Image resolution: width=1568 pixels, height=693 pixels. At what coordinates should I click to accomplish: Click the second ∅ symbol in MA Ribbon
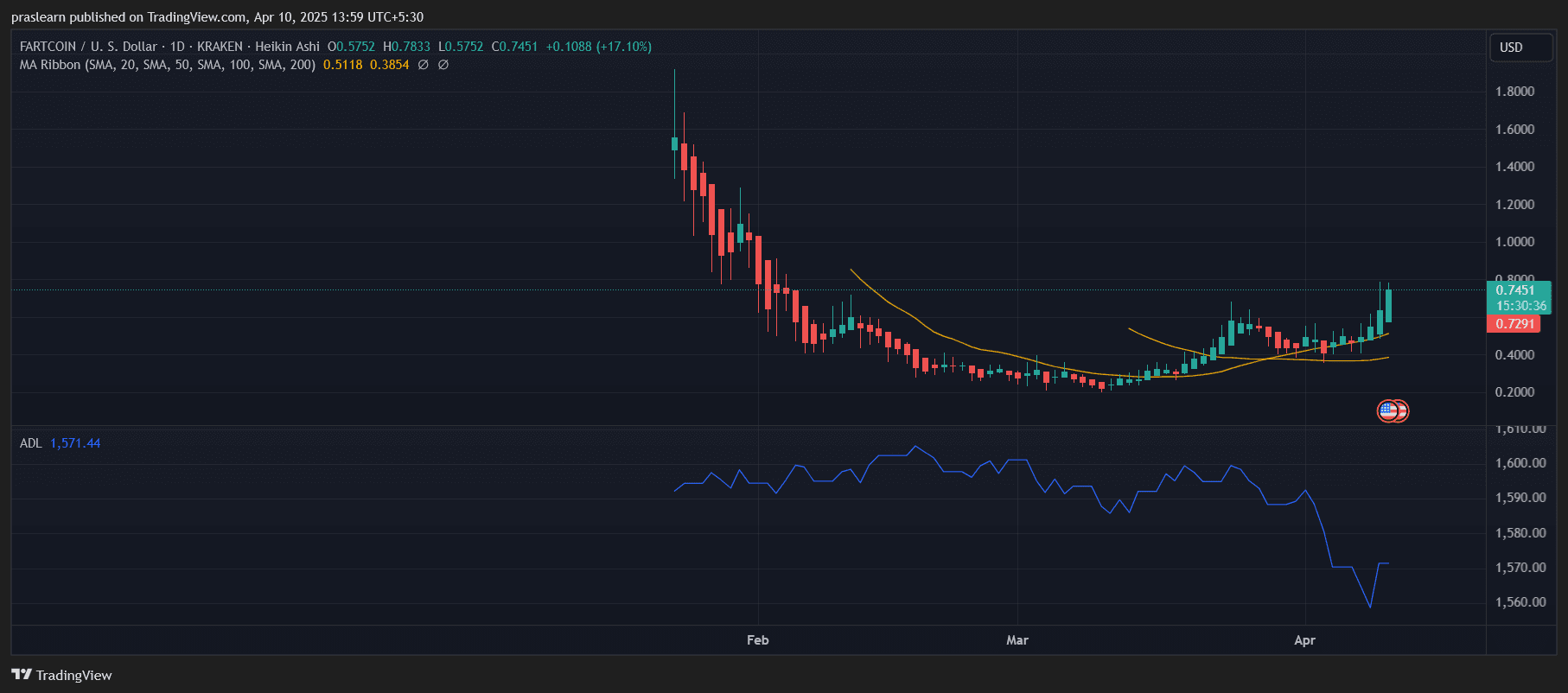[x=443, y=65]
